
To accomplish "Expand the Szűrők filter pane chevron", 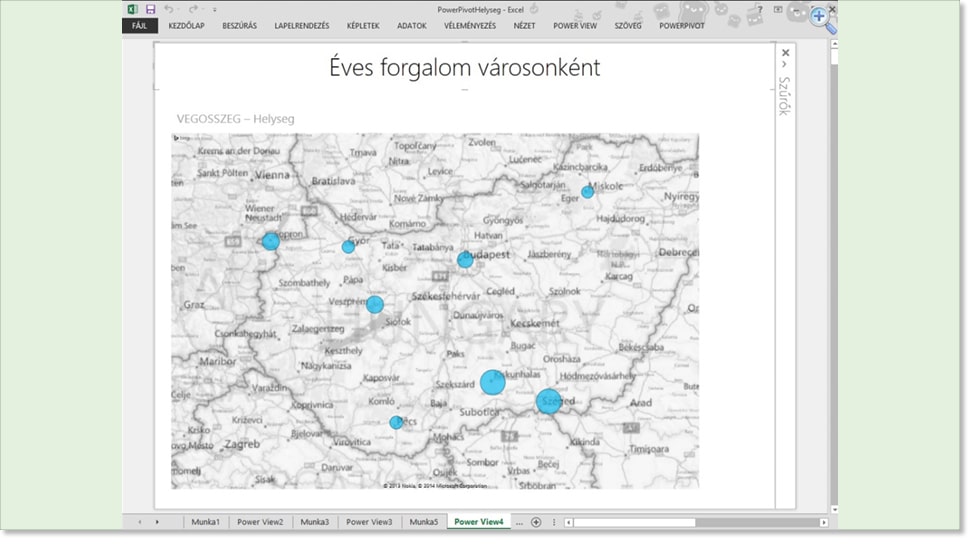I will (x=785, y=65).
